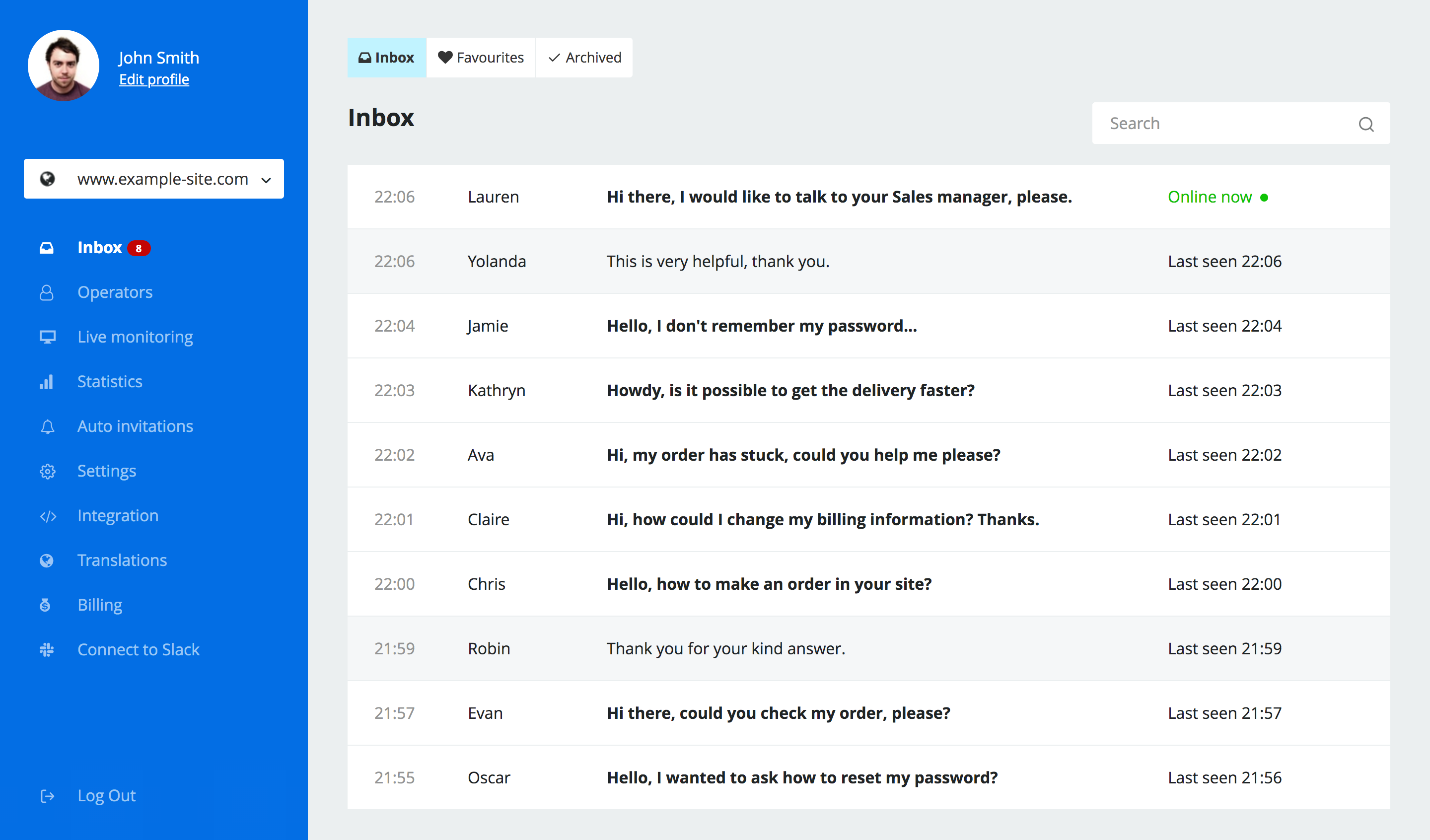Click the Settings gear icon
Screen dimensions: 1430x840
pos(47,471)
